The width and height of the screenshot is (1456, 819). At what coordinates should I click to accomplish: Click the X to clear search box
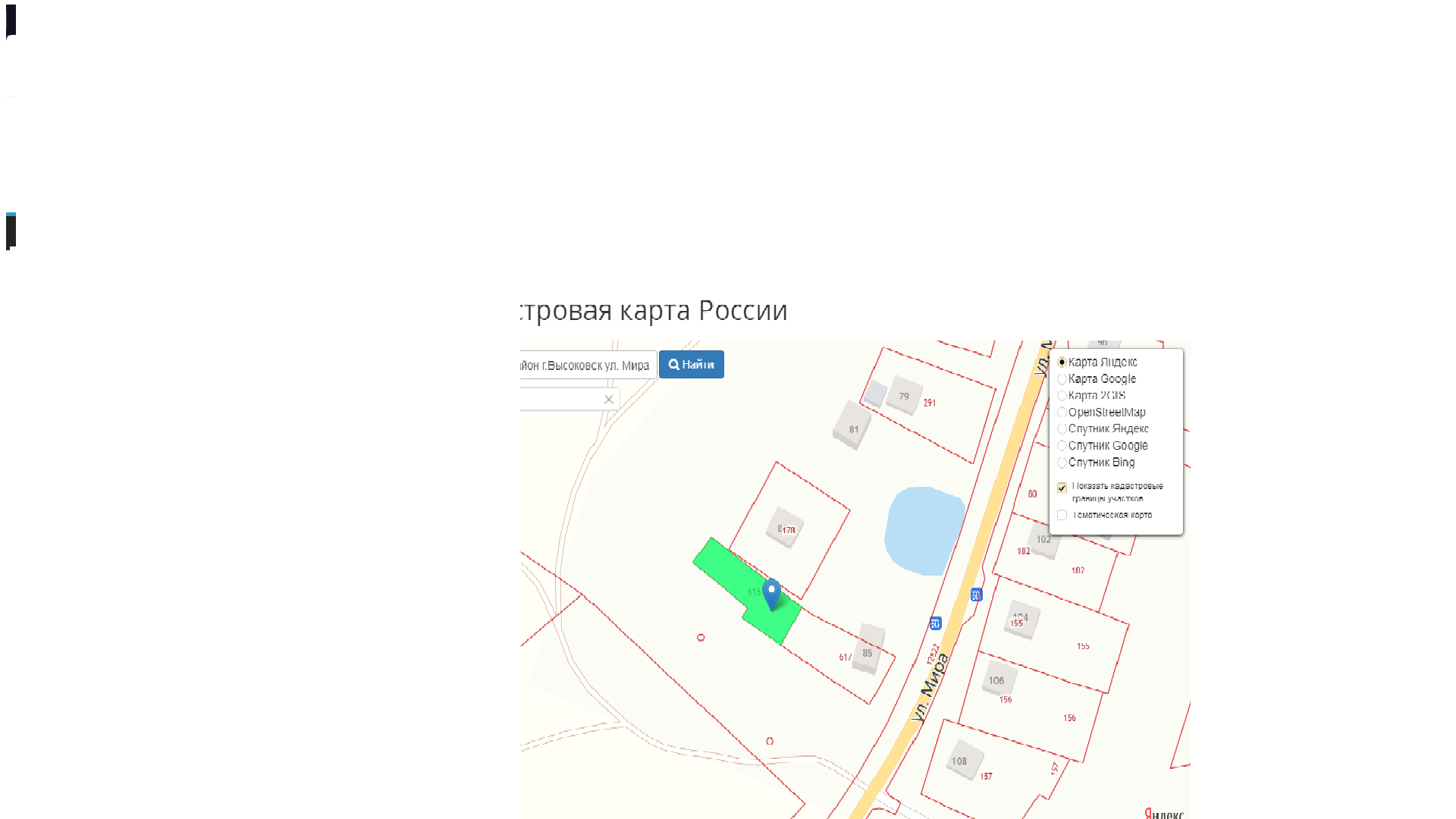pyautogui.click(x=609, y=400)
